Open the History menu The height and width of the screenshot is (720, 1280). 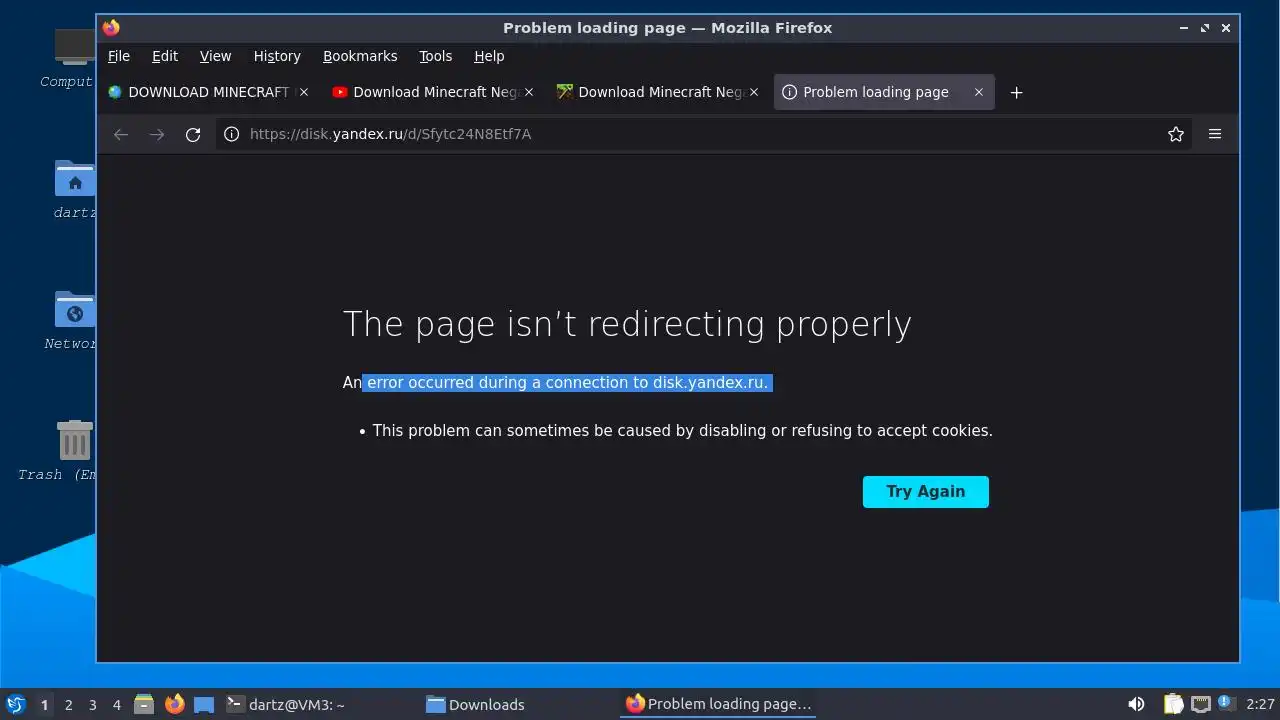[277, 56]
